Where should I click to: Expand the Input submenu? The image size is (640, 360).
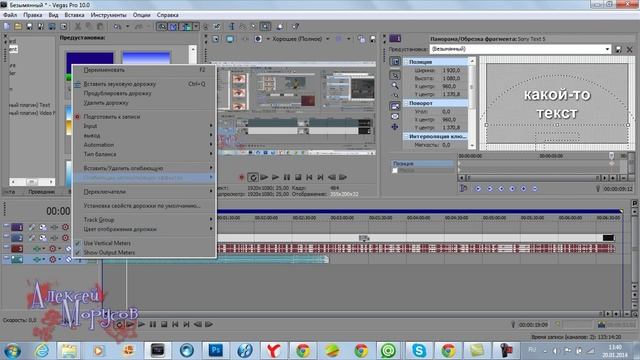point(144,126)
